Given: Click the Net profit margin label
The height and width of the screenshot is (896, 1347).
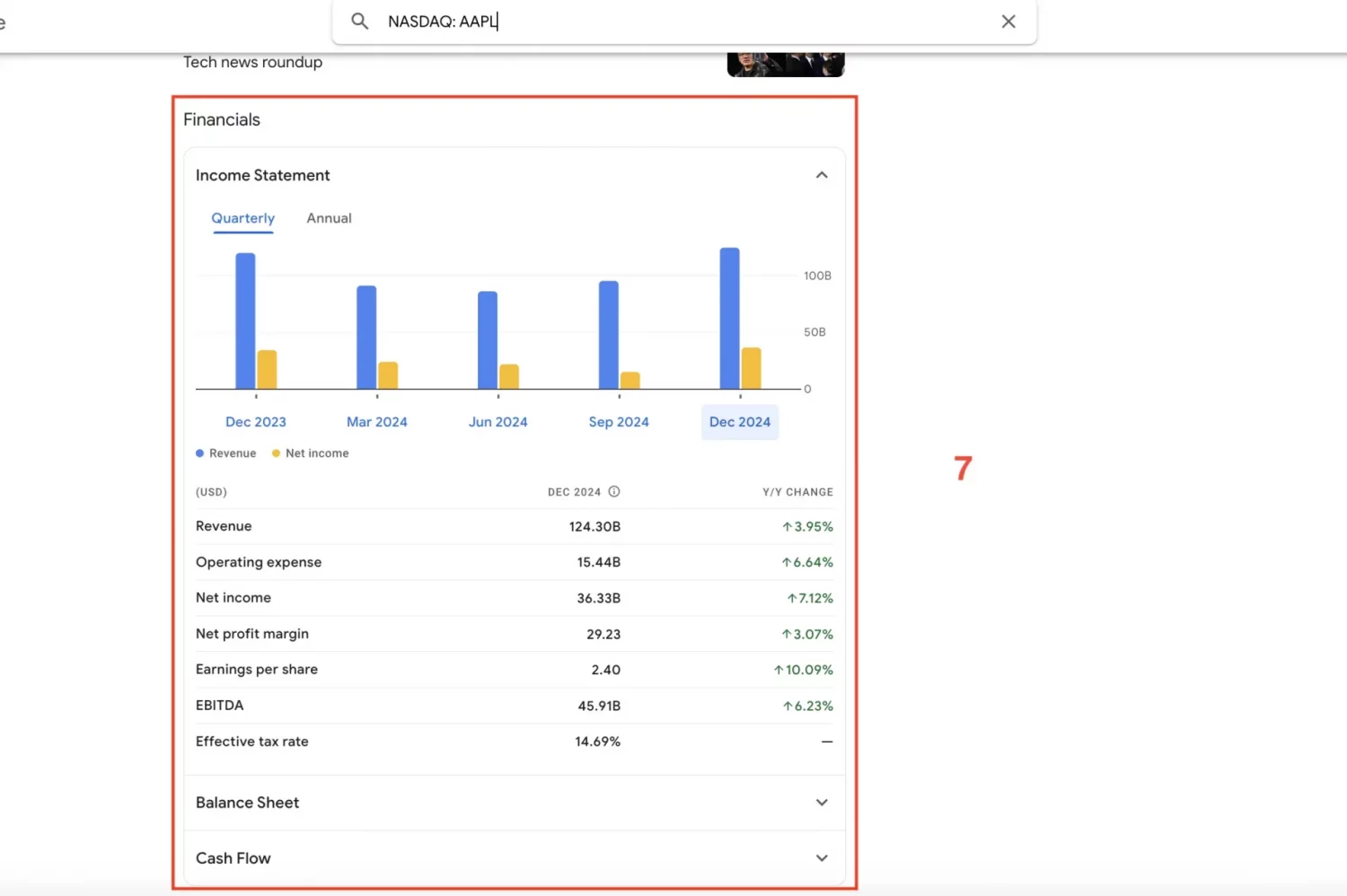Looking at the screenshot, I should pyautogui.click(x=252, y=634).
